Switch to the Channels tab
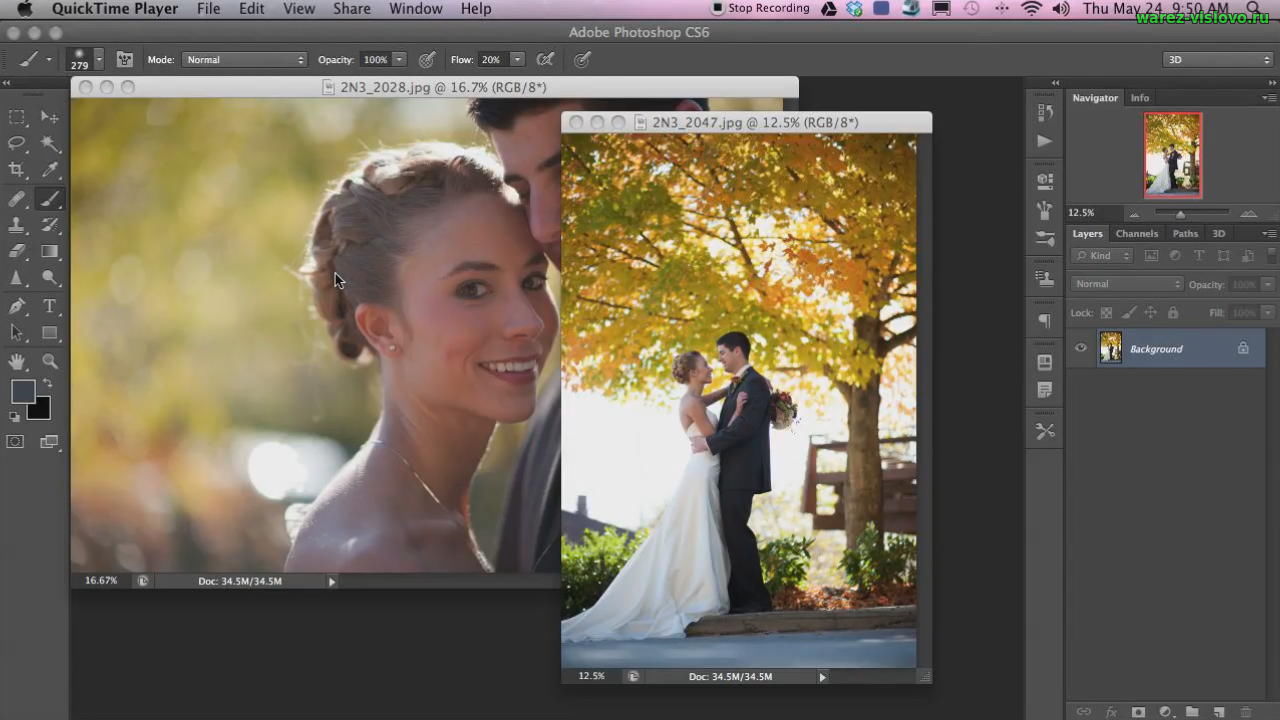Image resolution: width=1280 pixels, height=720 pixels. click(x=1136, y=234)
